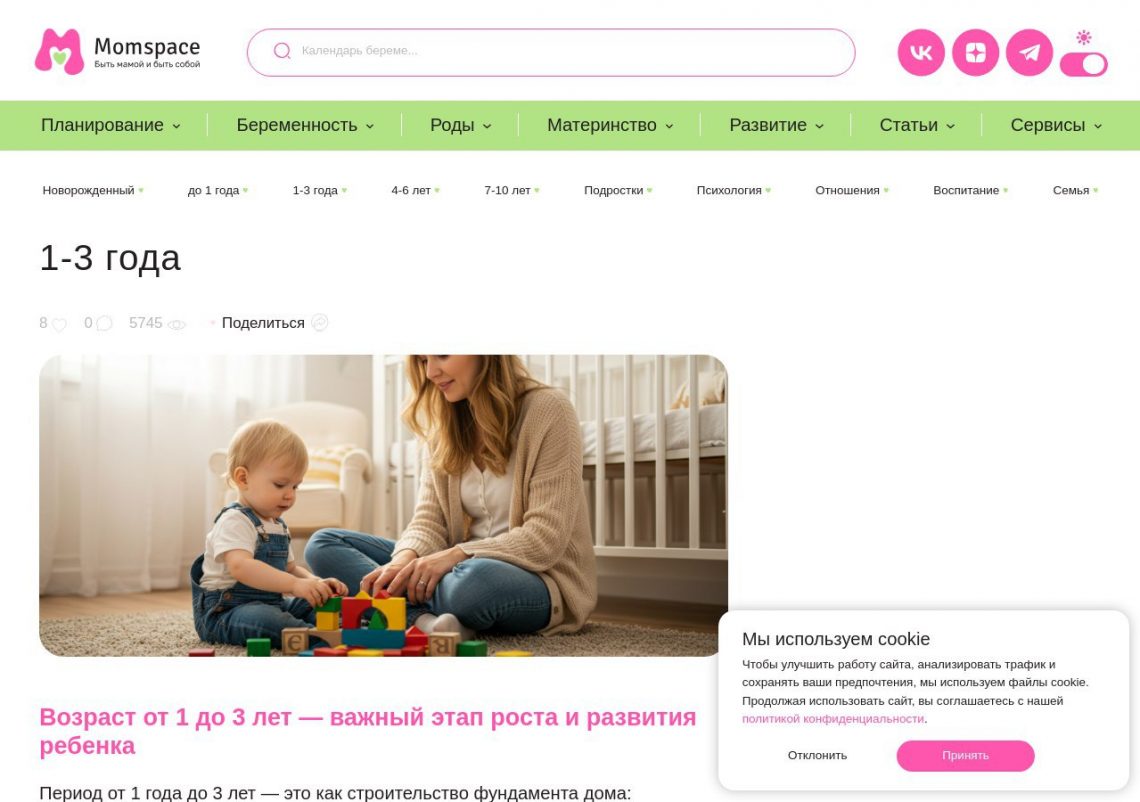
Task: Click the Momspace logo
Action: (x=118, y=52)
